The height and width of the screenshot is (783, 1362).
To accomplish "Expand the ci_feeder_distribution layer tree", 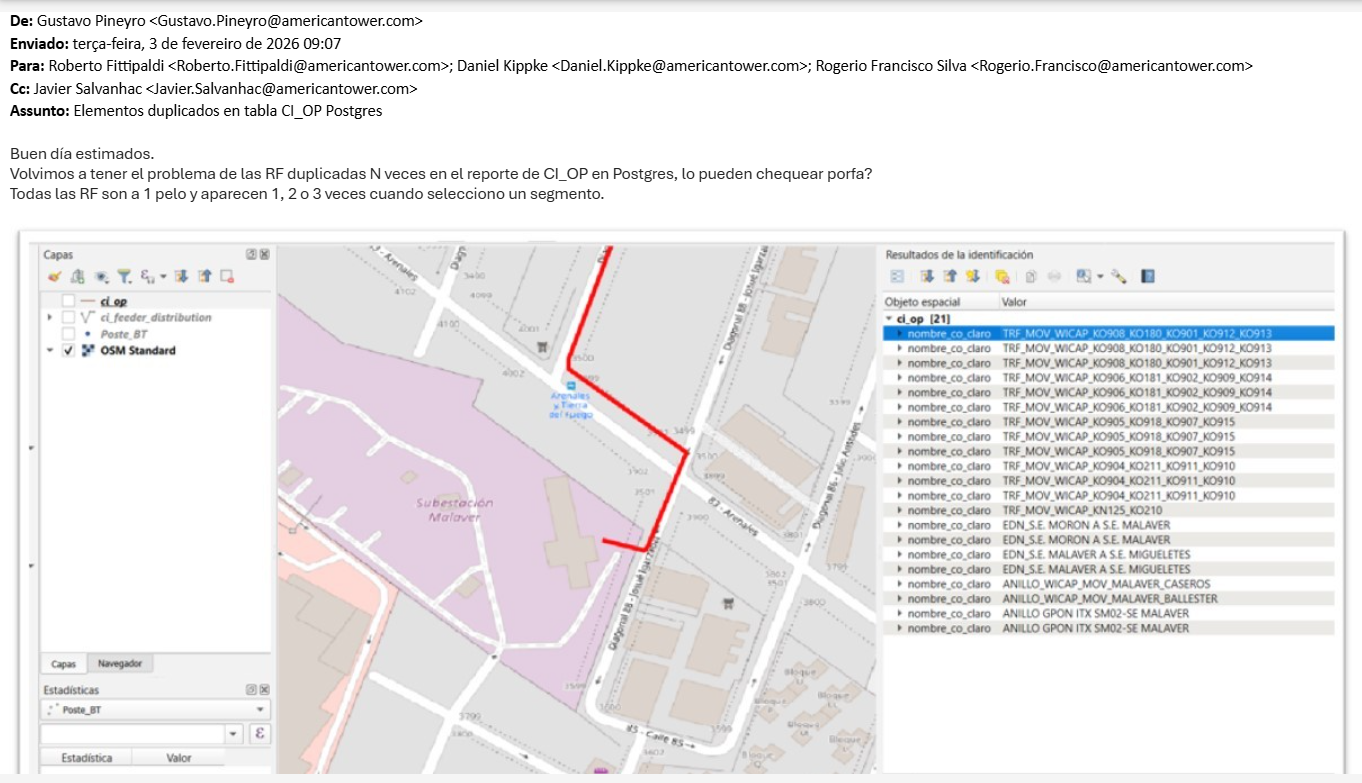I will pos(50,318).
